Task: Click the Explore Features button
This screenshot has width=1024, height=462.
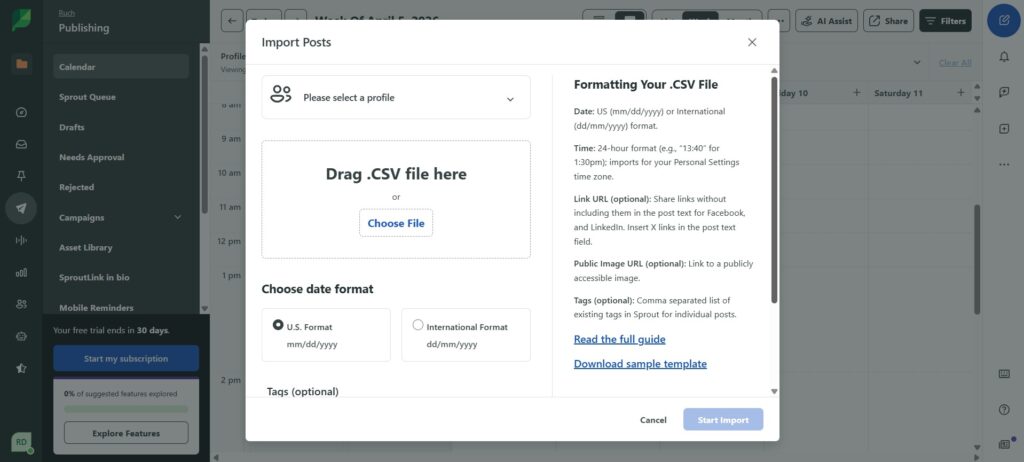Action: 126,433
